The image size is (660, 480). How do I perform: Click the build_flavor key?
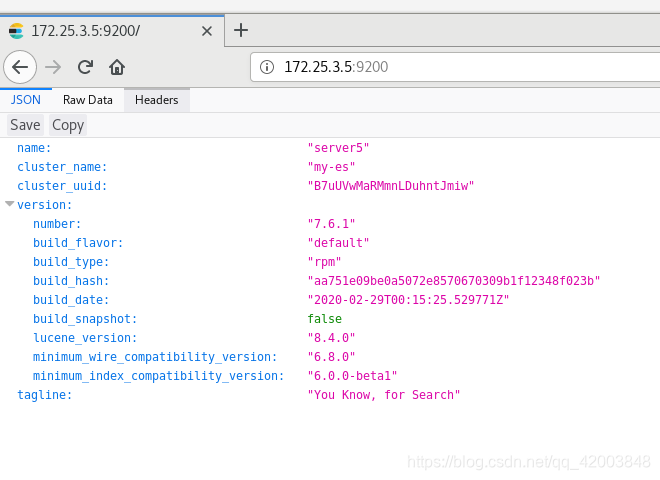[x=78, y=243]
